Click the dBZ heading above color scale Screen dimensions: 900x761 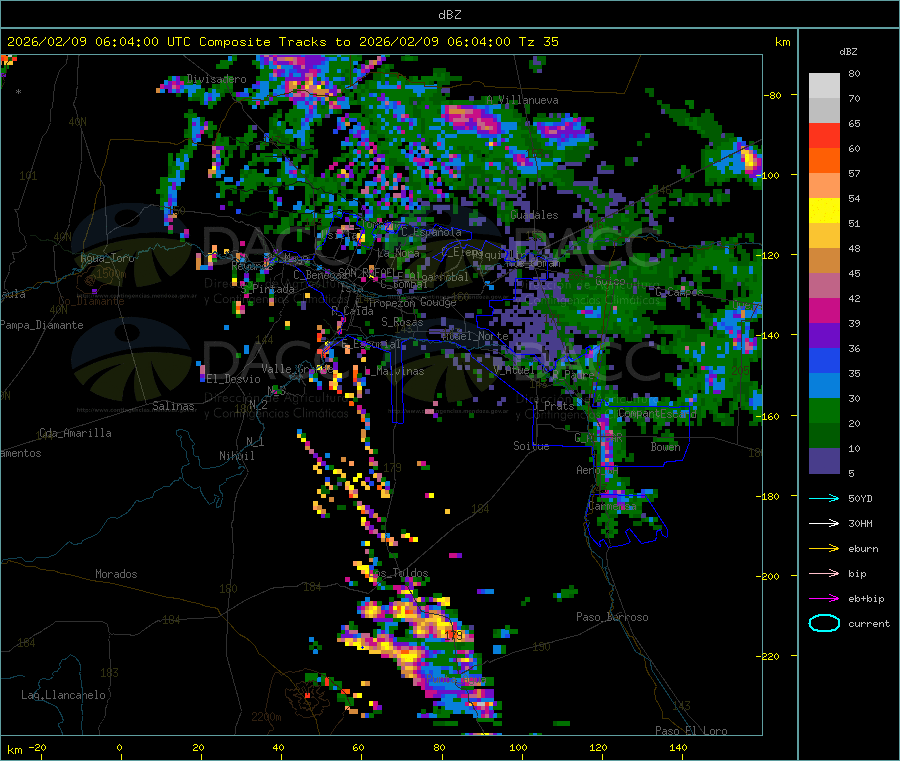[x=848, y=52]
